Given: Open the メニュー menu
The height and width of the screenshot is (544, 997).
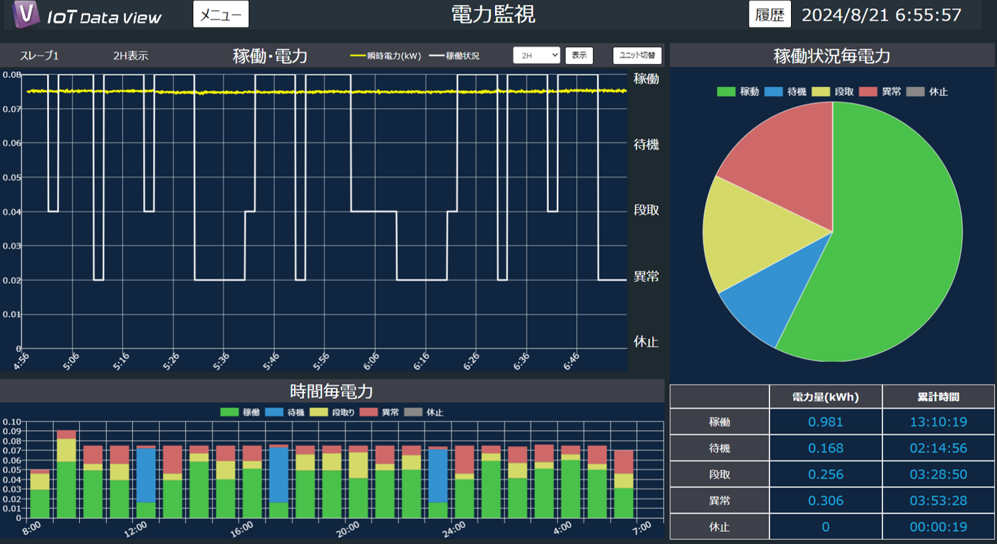Looking at the screenshot, I should click(220, 15).
